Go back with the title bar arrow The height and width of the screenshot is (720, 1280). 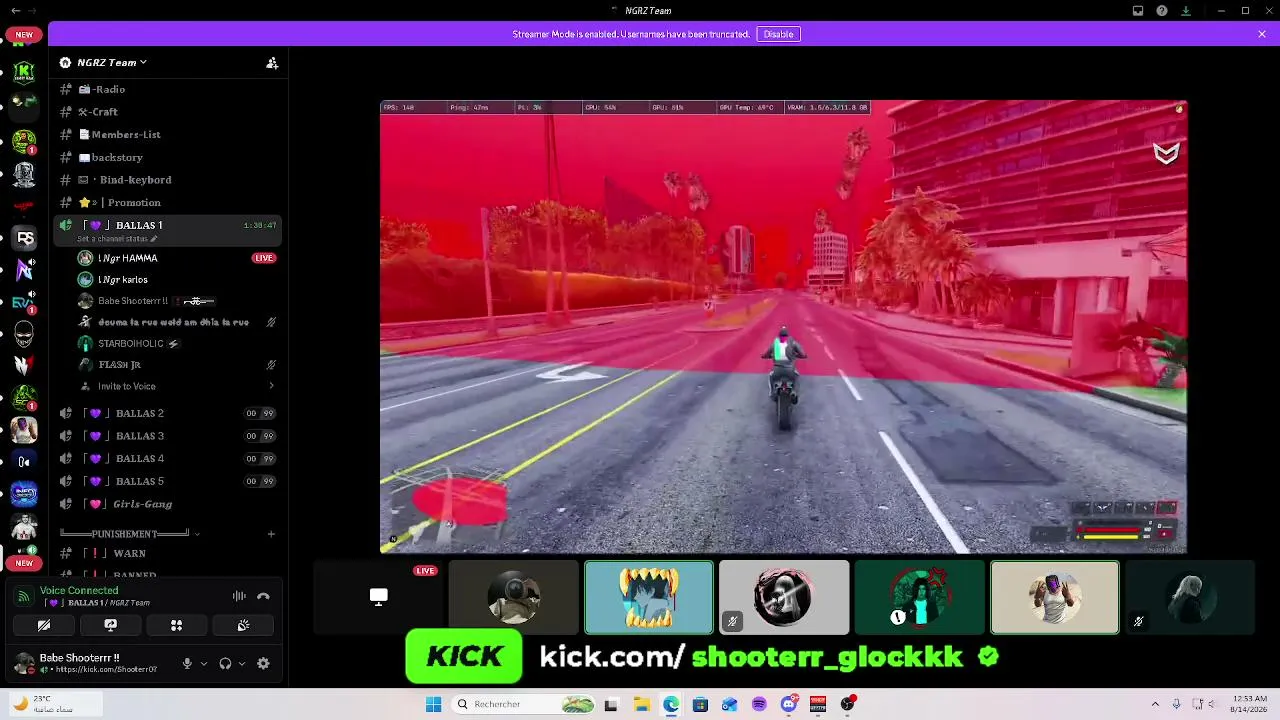[x=15, y=11]
